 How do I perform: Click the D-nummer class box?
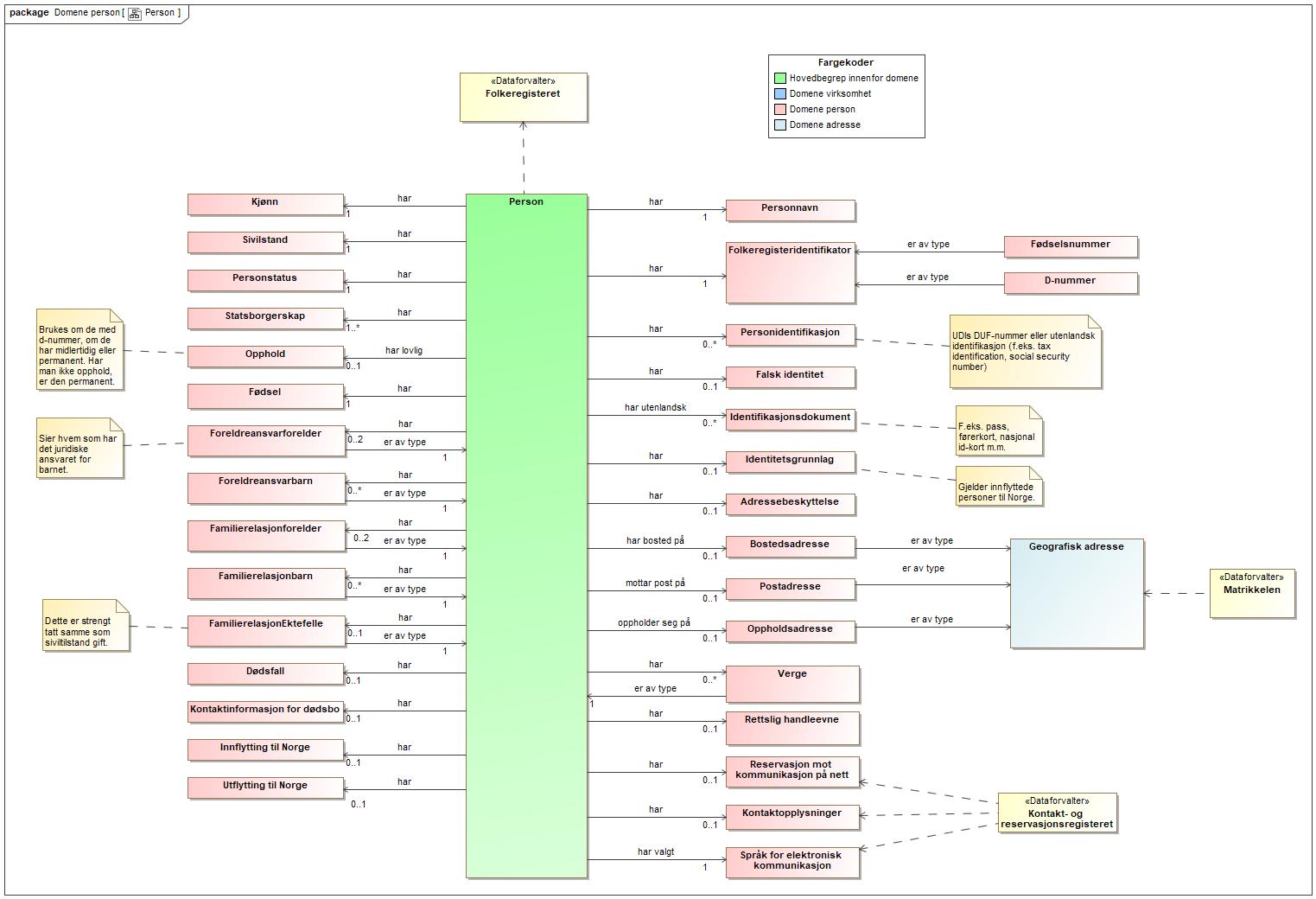coord(1070,282)
